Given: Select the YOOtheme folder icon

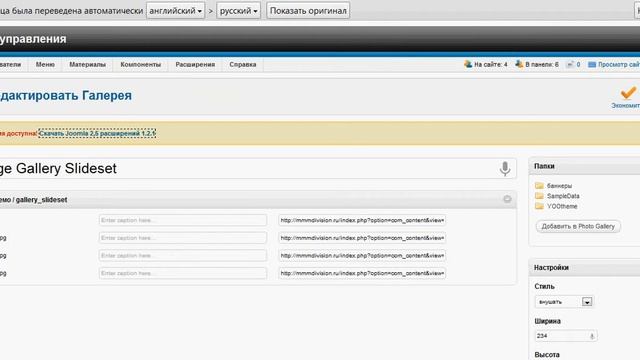Looking at the screenshot, I should [539, 206].
